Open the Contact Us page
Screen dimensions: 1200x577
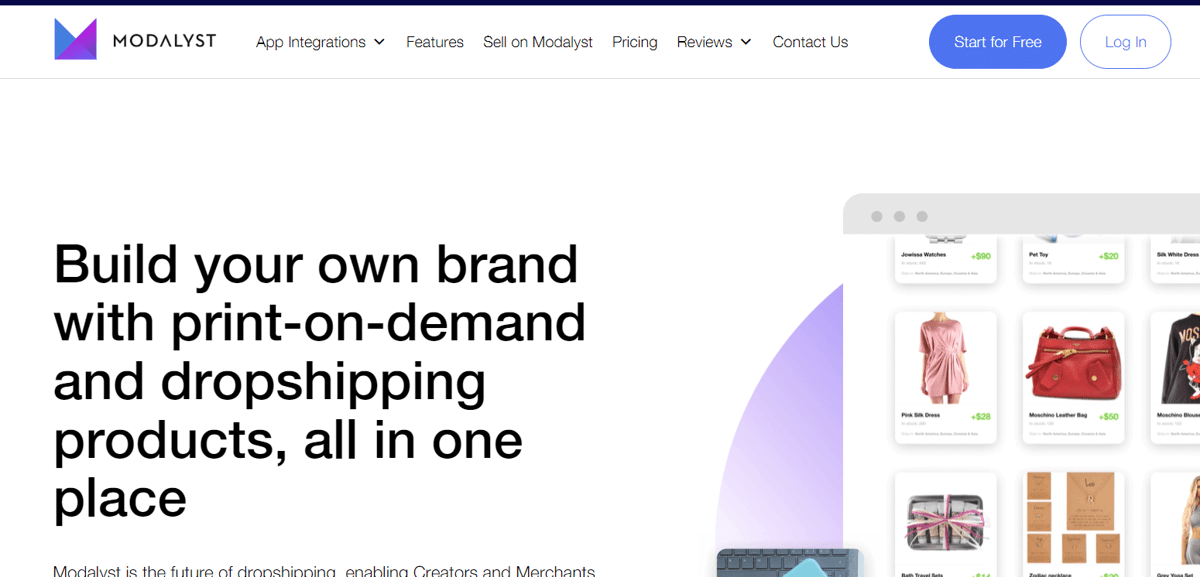point(810,42)
